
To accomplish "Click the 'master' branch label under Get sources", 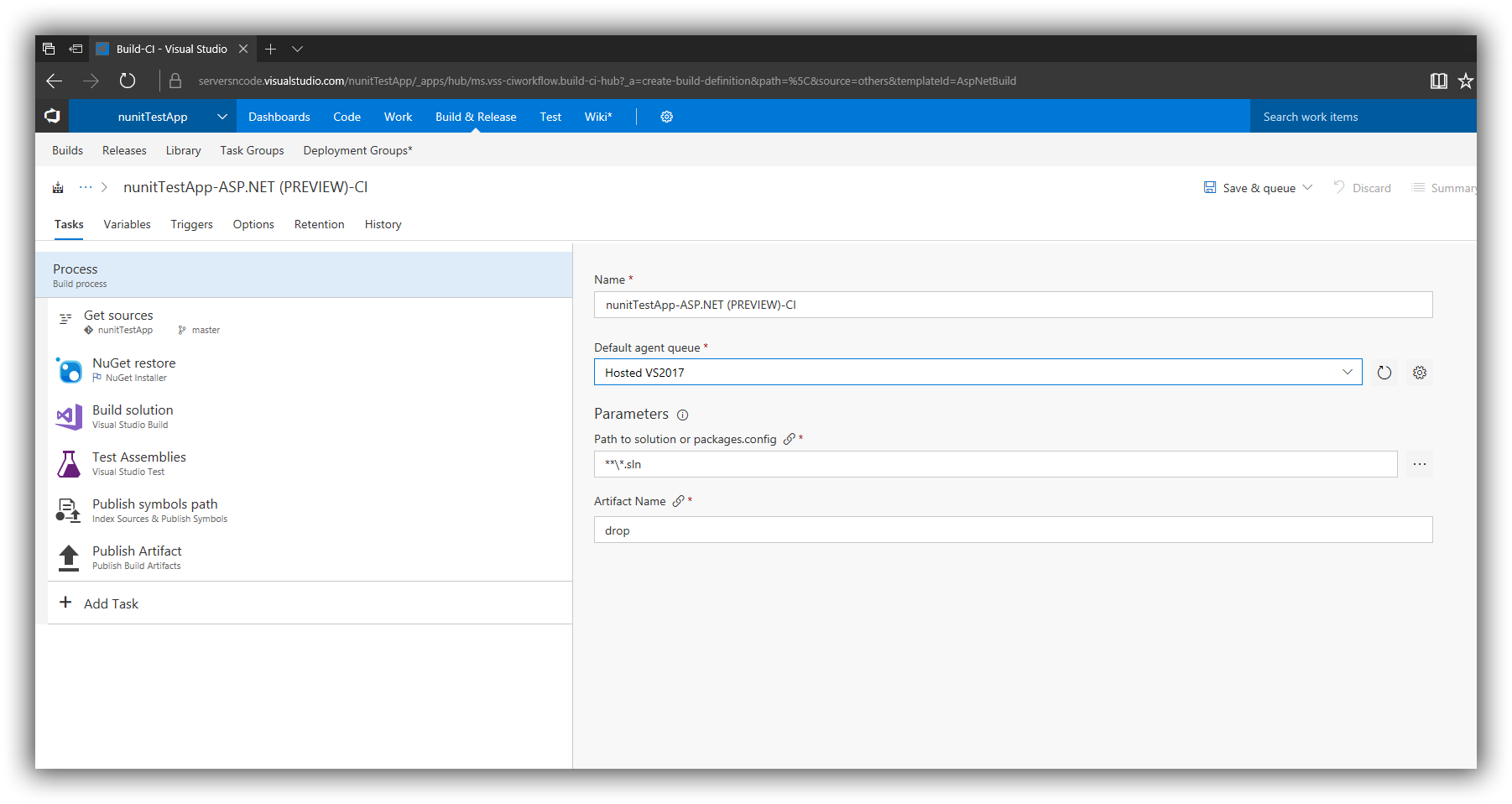I will tap(206, 330).
